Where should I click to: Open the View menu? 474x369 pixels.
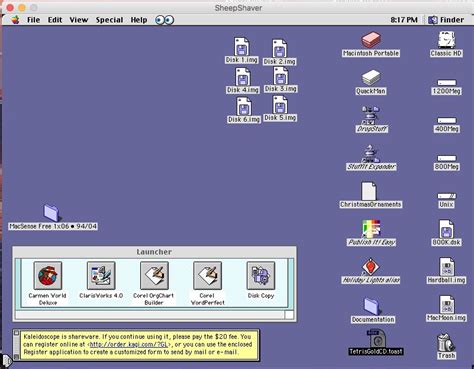[x=79, y=20]
